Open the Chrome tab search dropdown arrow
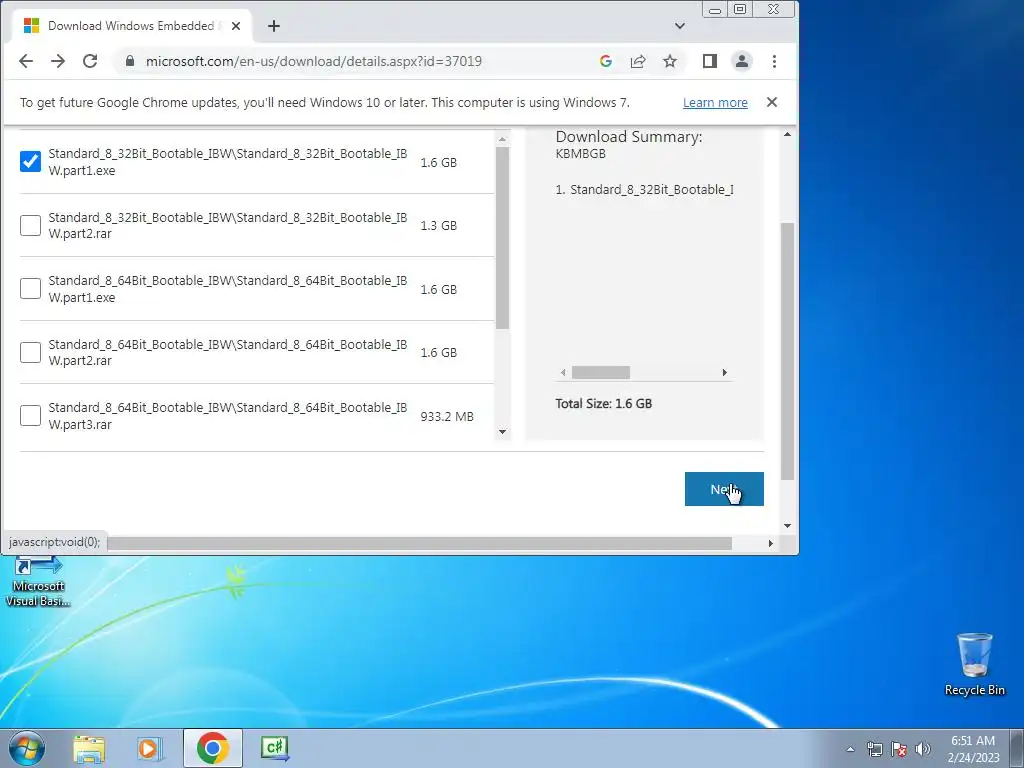The image size is (1024, 768). coord(680,26)
